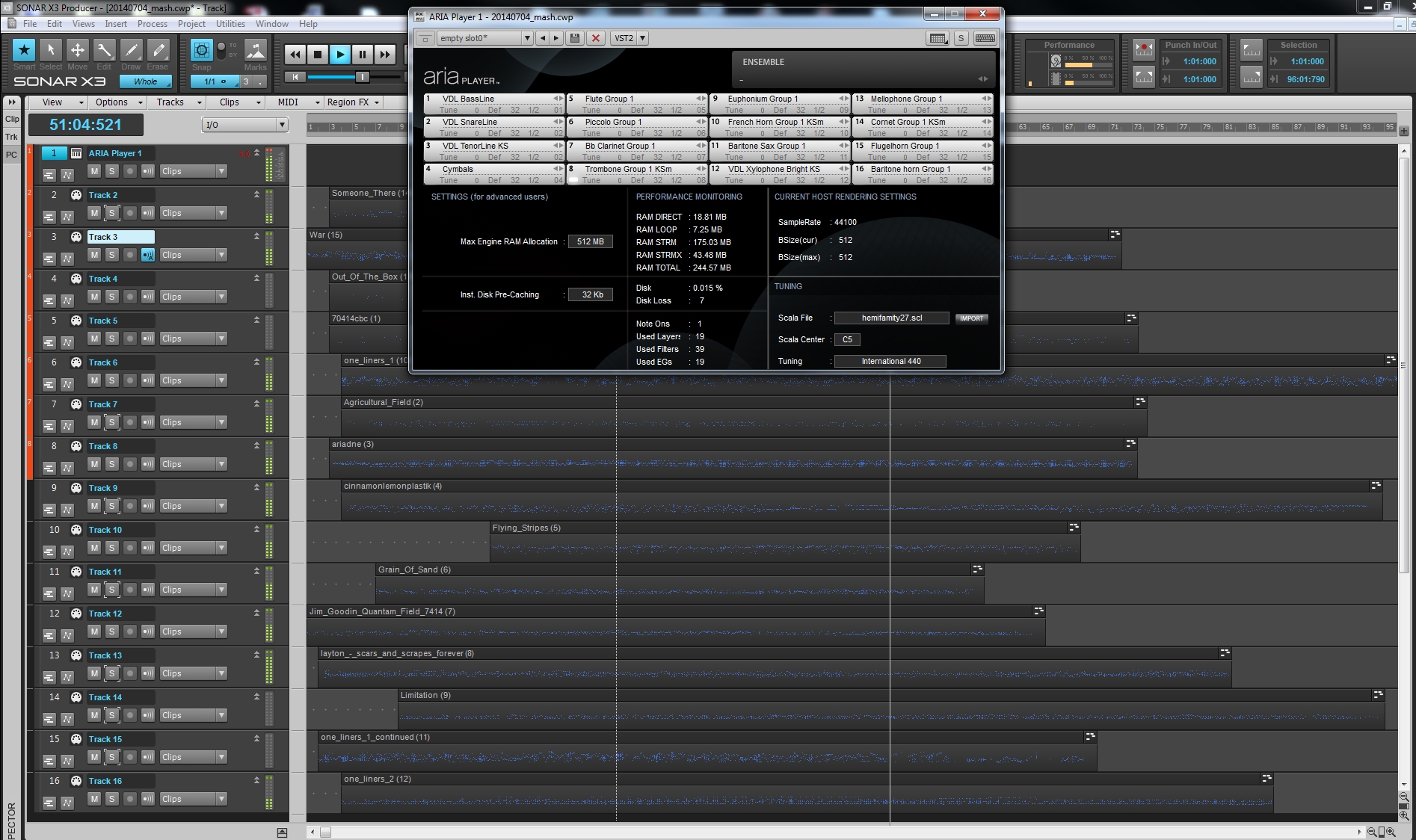Open the I/O track control dropdown
The height and width of the screenshot is (840, 1416).
pos(244,125)
